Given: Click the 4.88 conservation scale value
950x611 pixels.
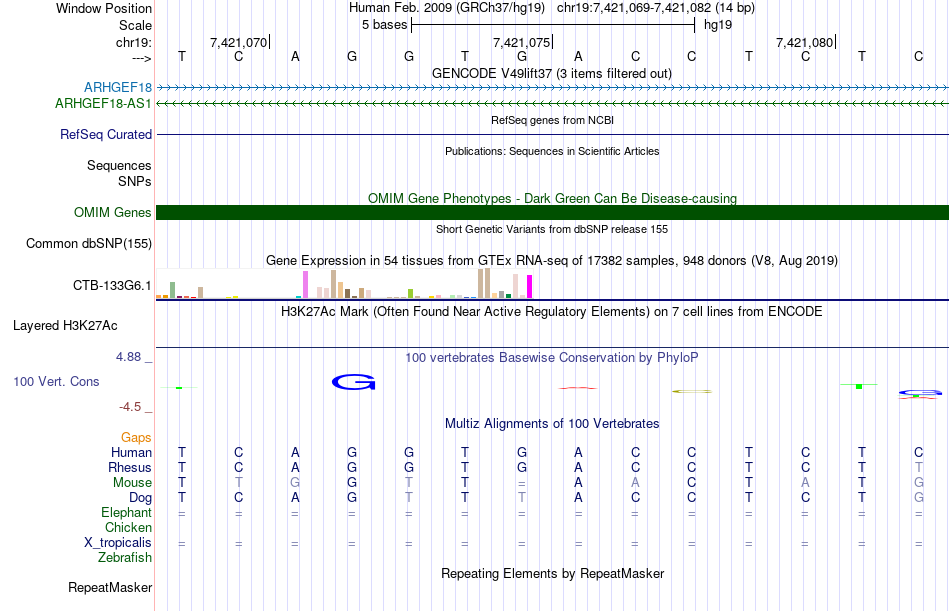Looking at the screenshot, I should [129, 357].
